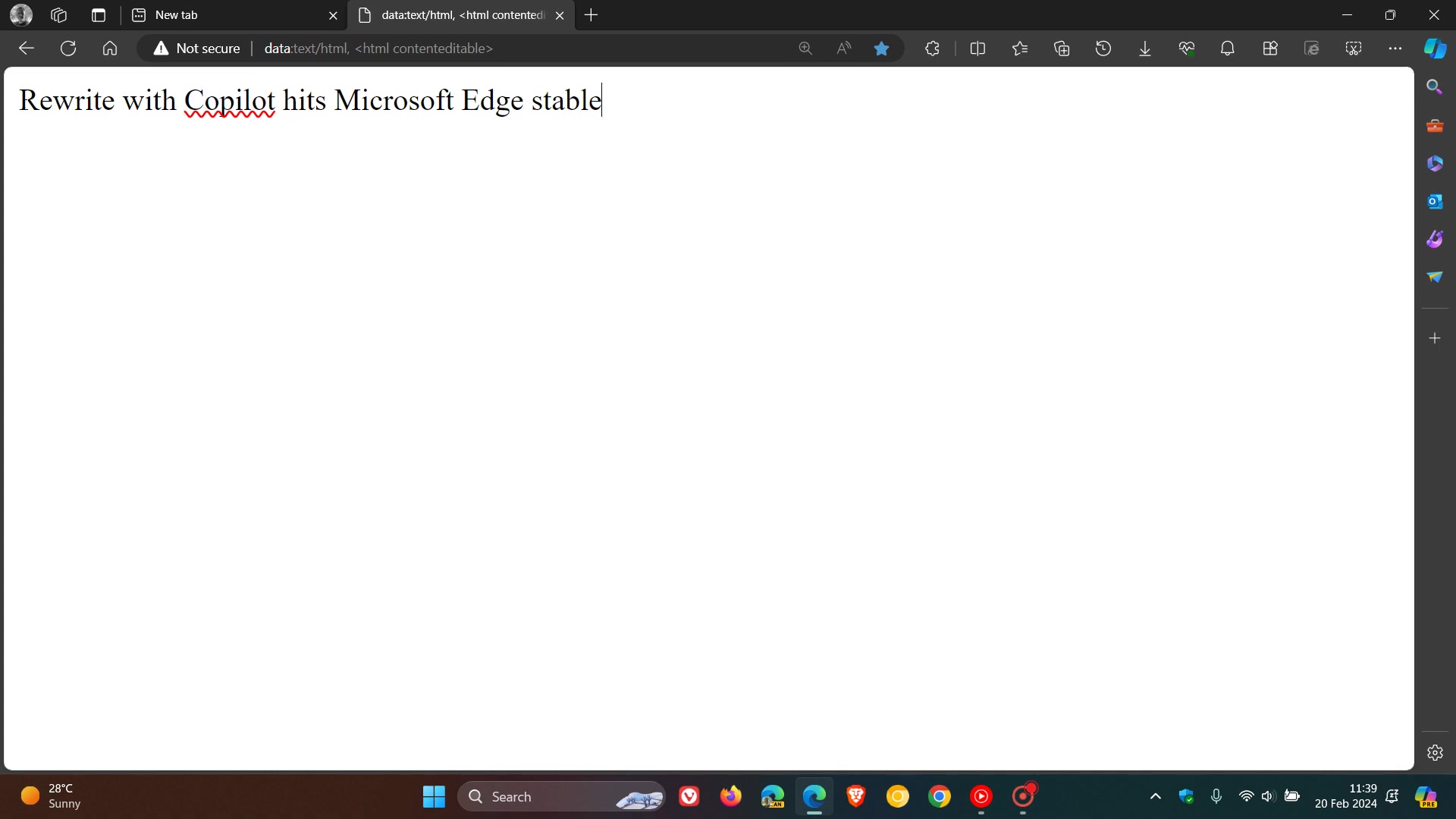Open the red play-button app in taskbar
Image resolution: width=1456 pixels, height=819 pixels.
click(x=981, y=796)
